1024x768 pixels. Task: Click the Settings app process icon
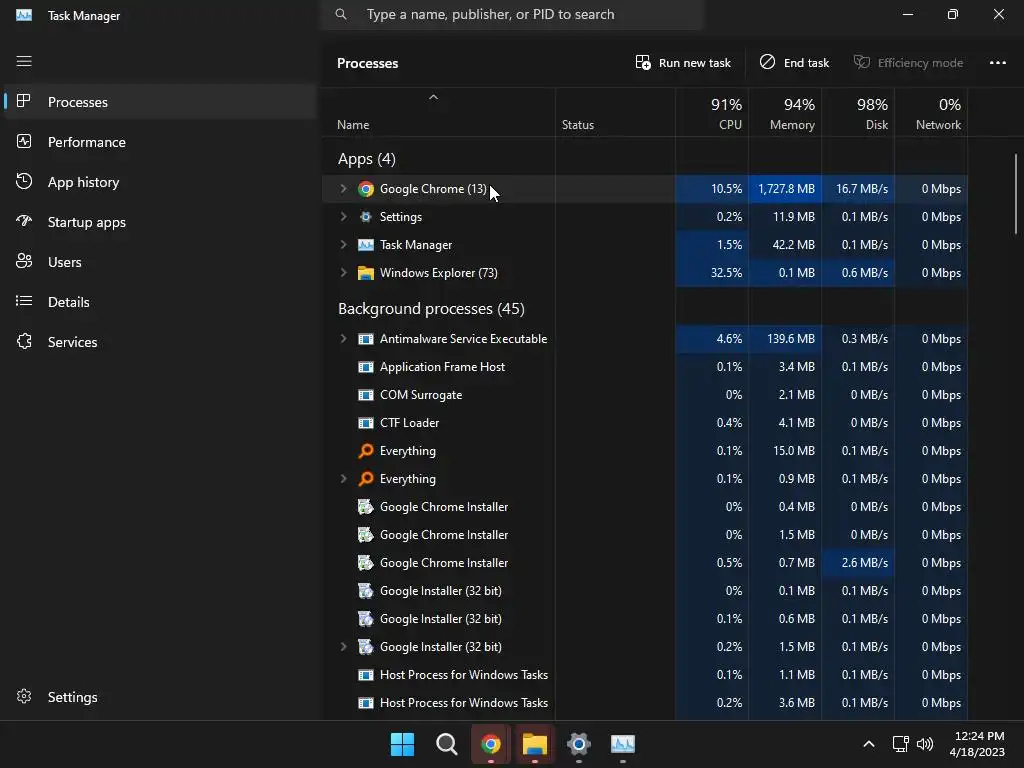pos(366,217)
